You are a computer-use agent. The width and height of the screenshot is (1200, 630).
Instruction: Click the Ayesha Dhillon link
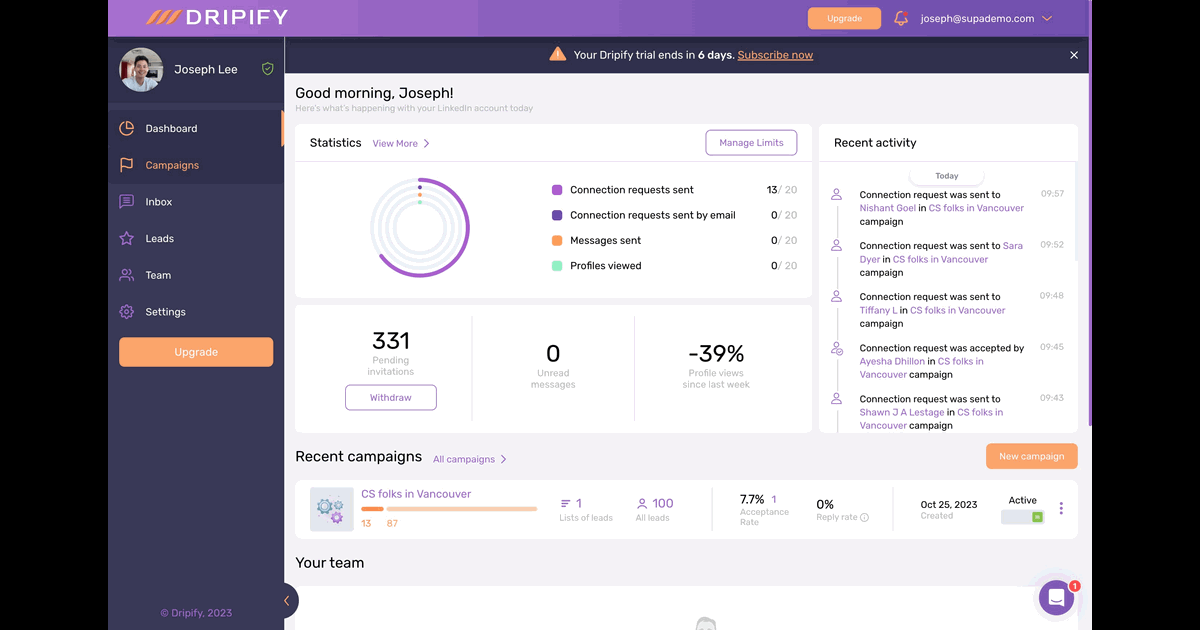pos(892,361)
